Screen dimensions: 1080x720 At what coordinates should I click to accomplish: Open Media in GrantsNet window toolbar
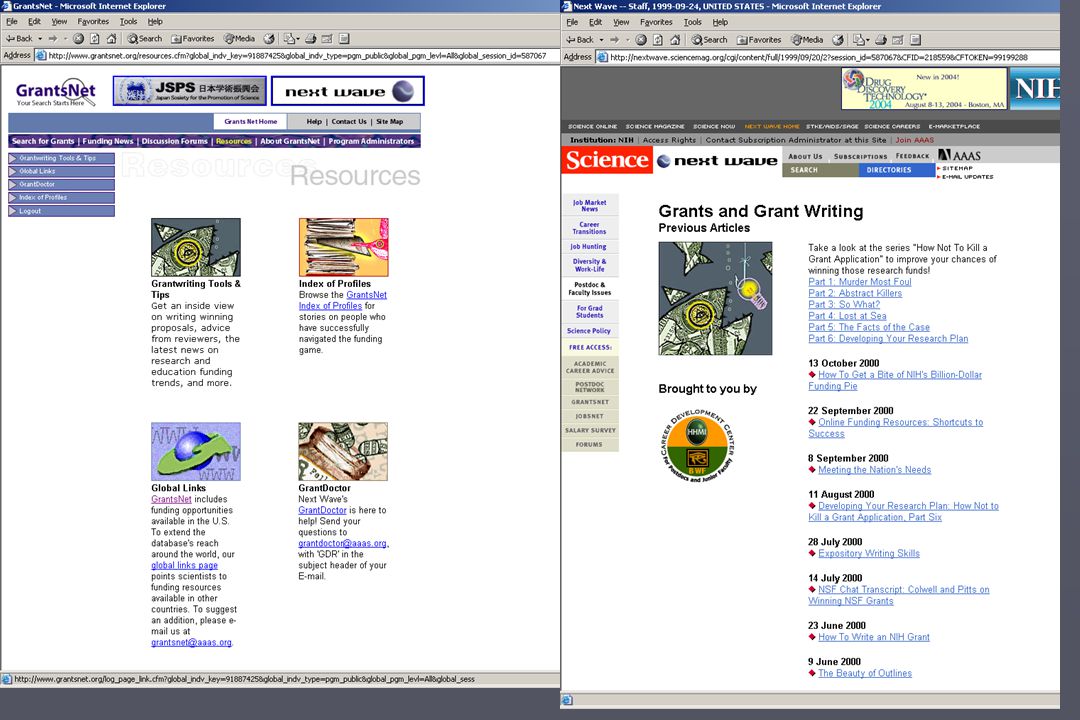pyautogui.click(x=239, y=39)
